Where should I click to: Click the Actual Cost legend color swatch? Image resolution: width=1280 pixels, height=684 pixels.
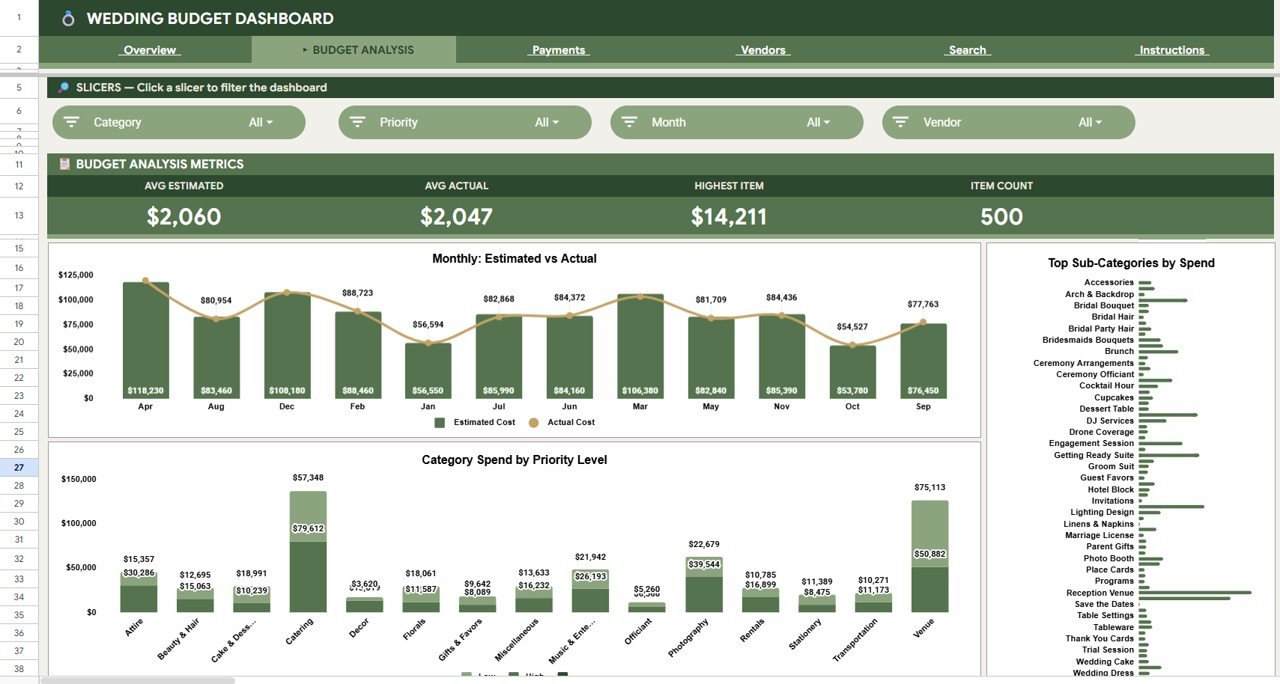coord(534,422)
